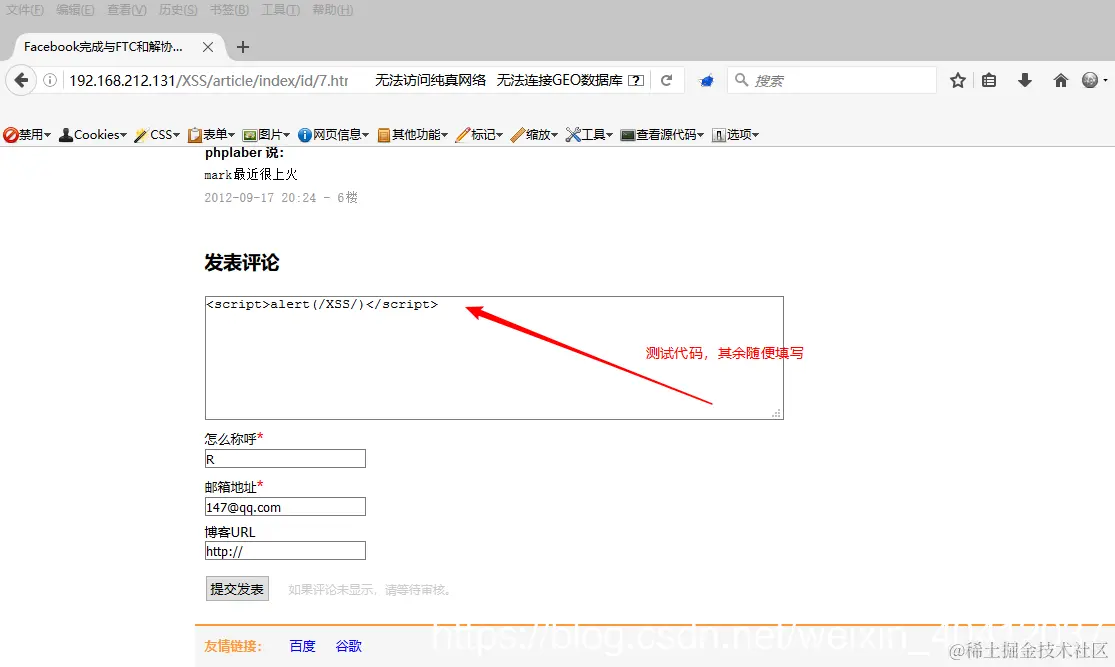The image size is (1115, 667).
Task: Reload the page with the refresh icon
Action: (x=666, y=80)
